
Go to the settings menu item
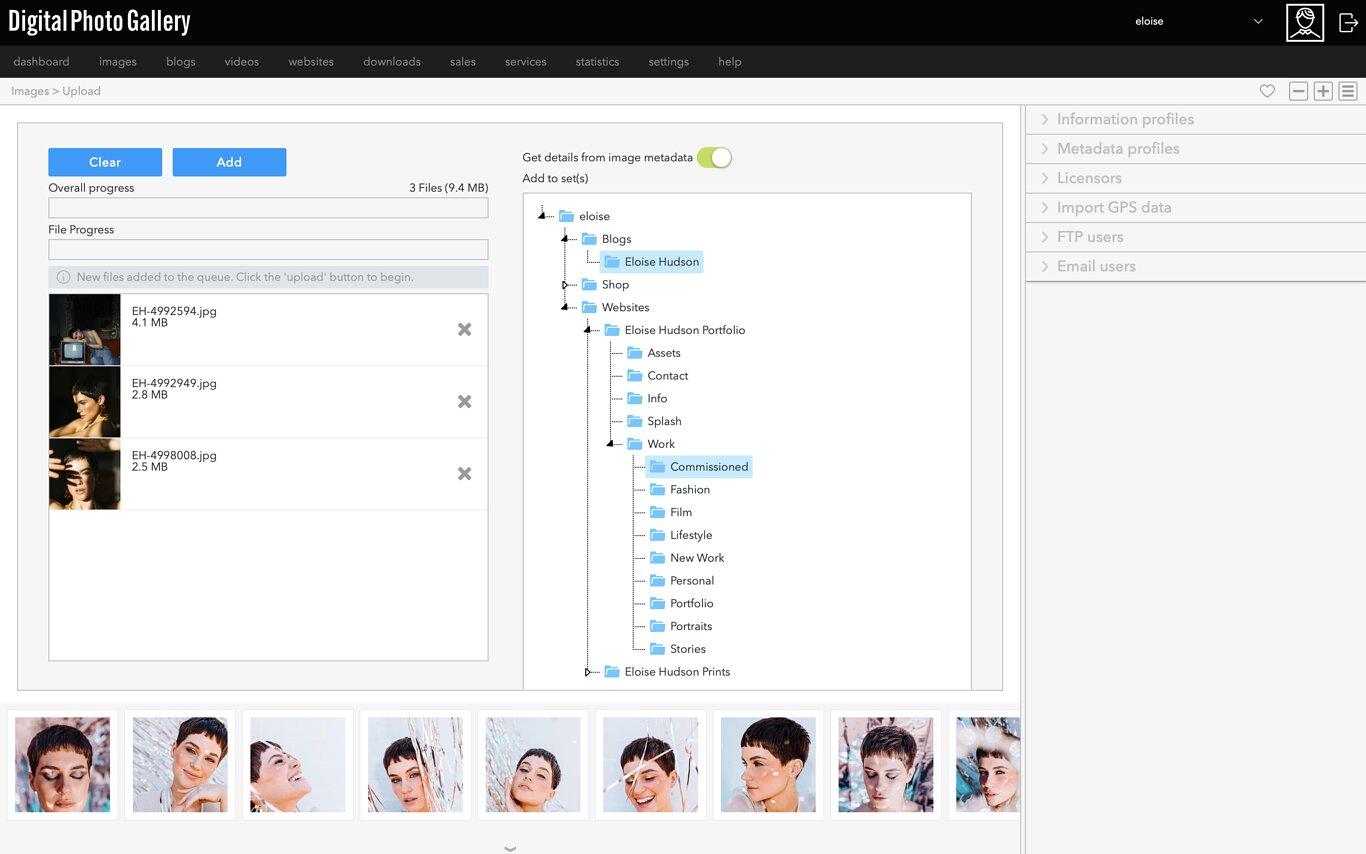668,62
